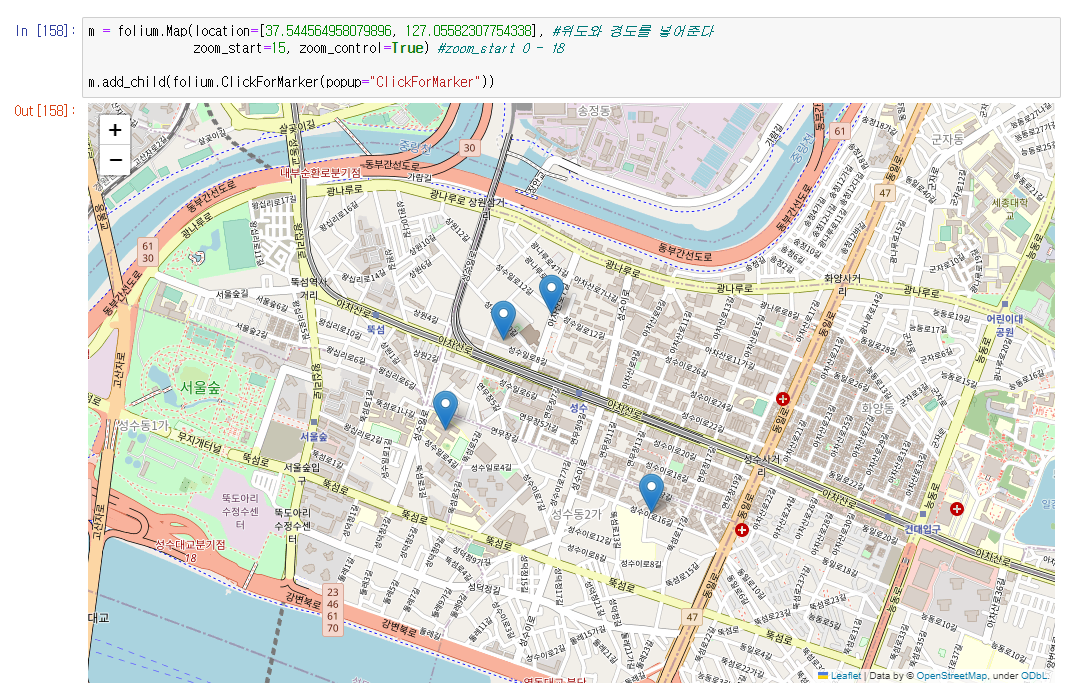Screen dimensions: 1069x699
Task: Click the route 30 shield near 중랑천
Action: pos(469,148)
